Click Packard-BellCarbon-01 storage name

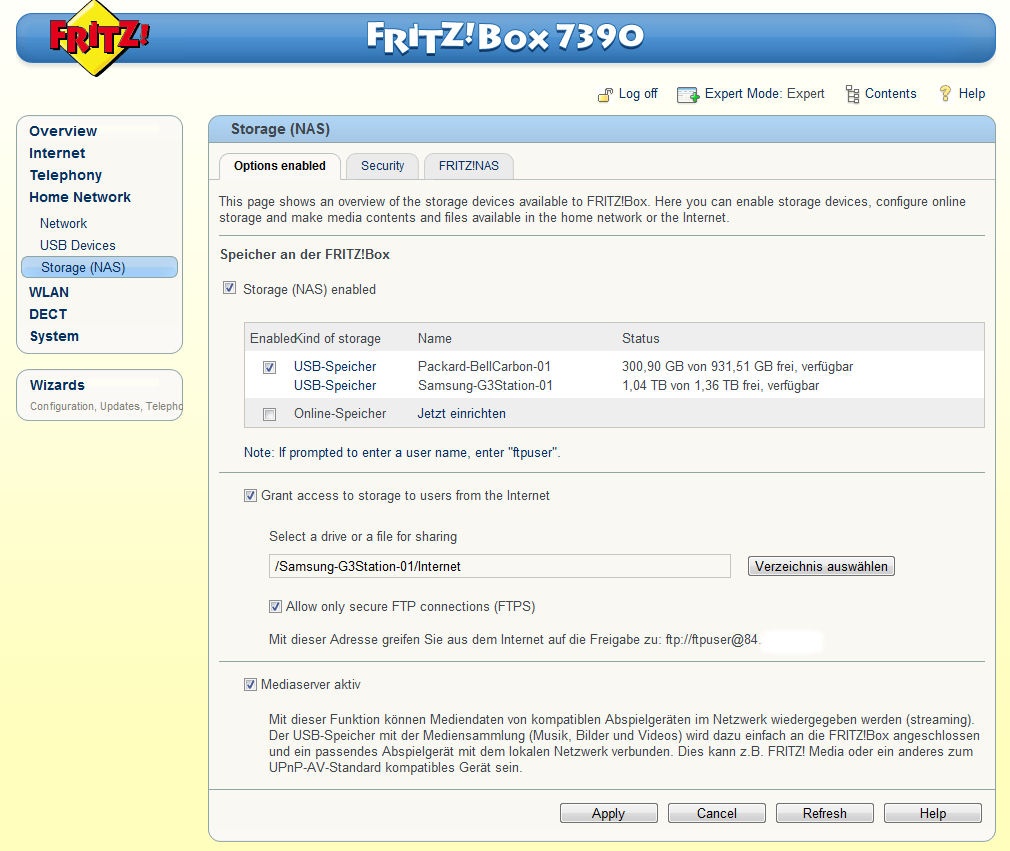[484, 367]
